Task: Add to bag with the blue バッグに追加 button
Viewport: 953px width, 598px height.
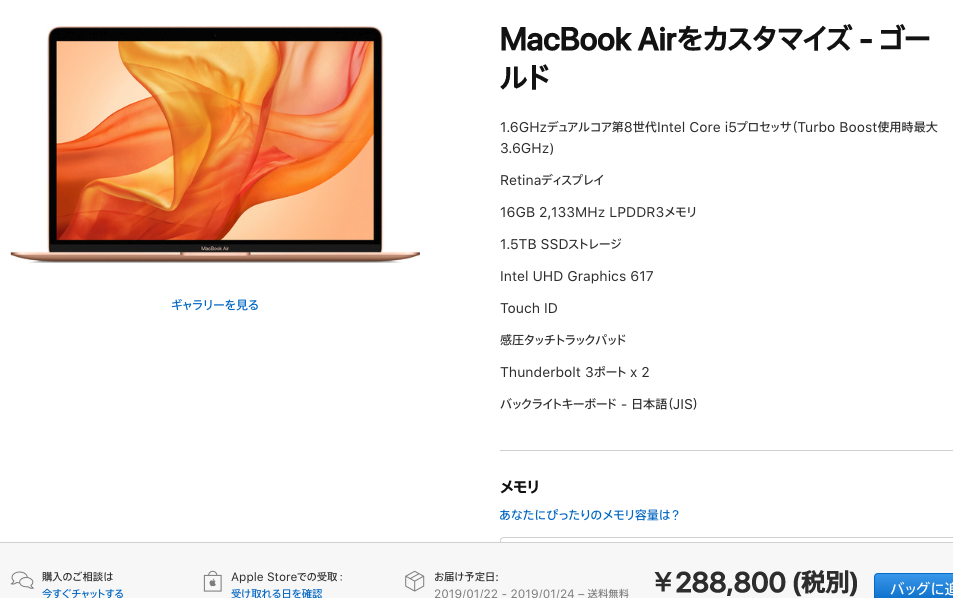Action: (x=913, y=586)
